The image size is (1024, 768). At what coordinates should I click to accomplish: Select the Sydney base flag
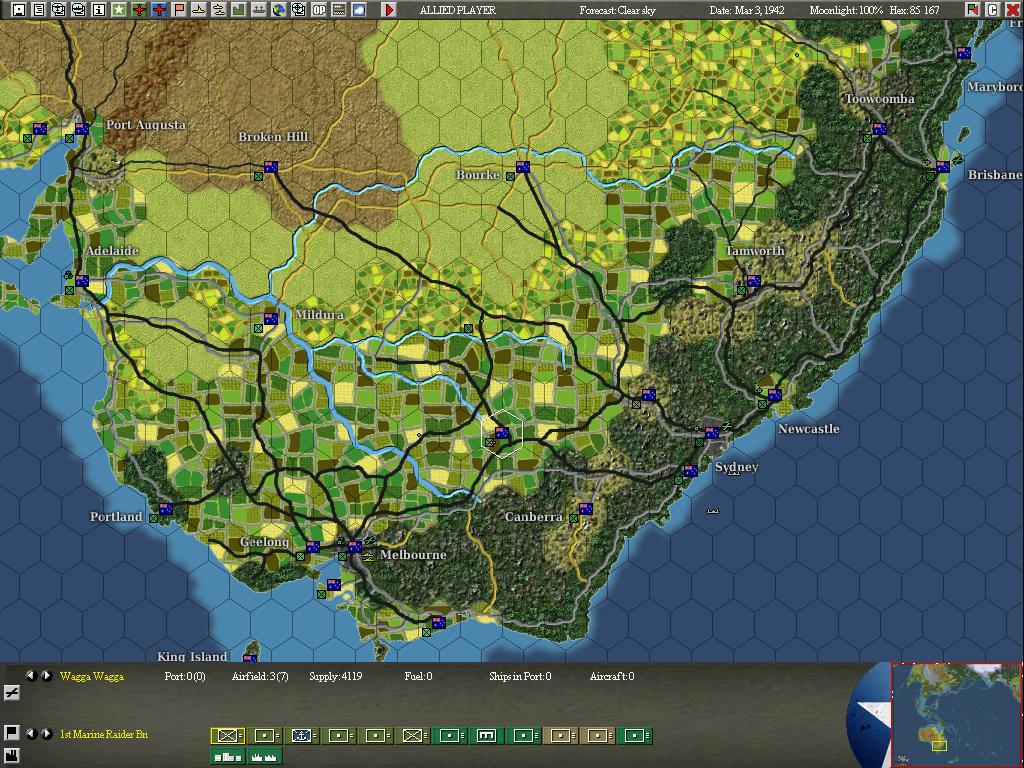coord(712,432)
